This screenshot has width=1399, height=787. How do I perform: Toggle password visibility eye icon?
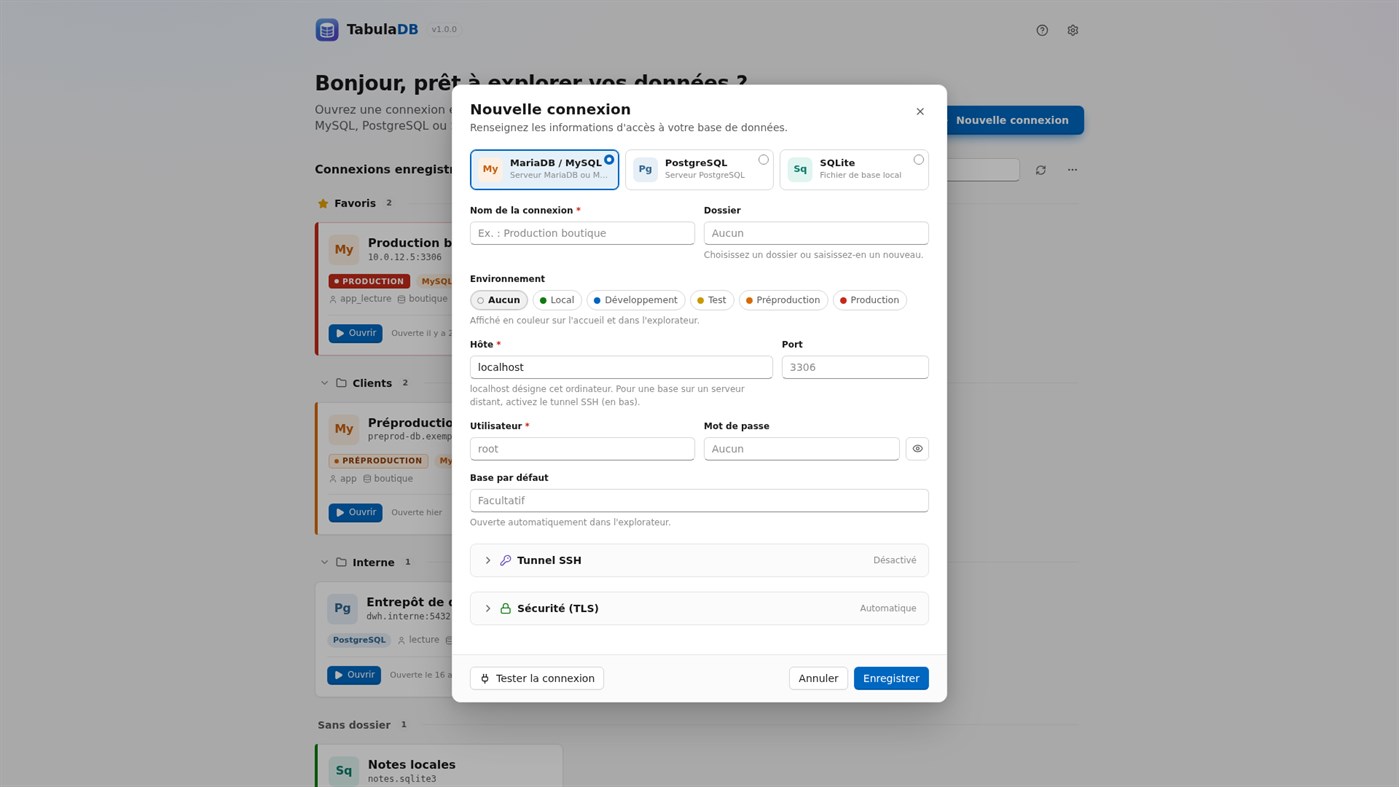tap(917, 449)
